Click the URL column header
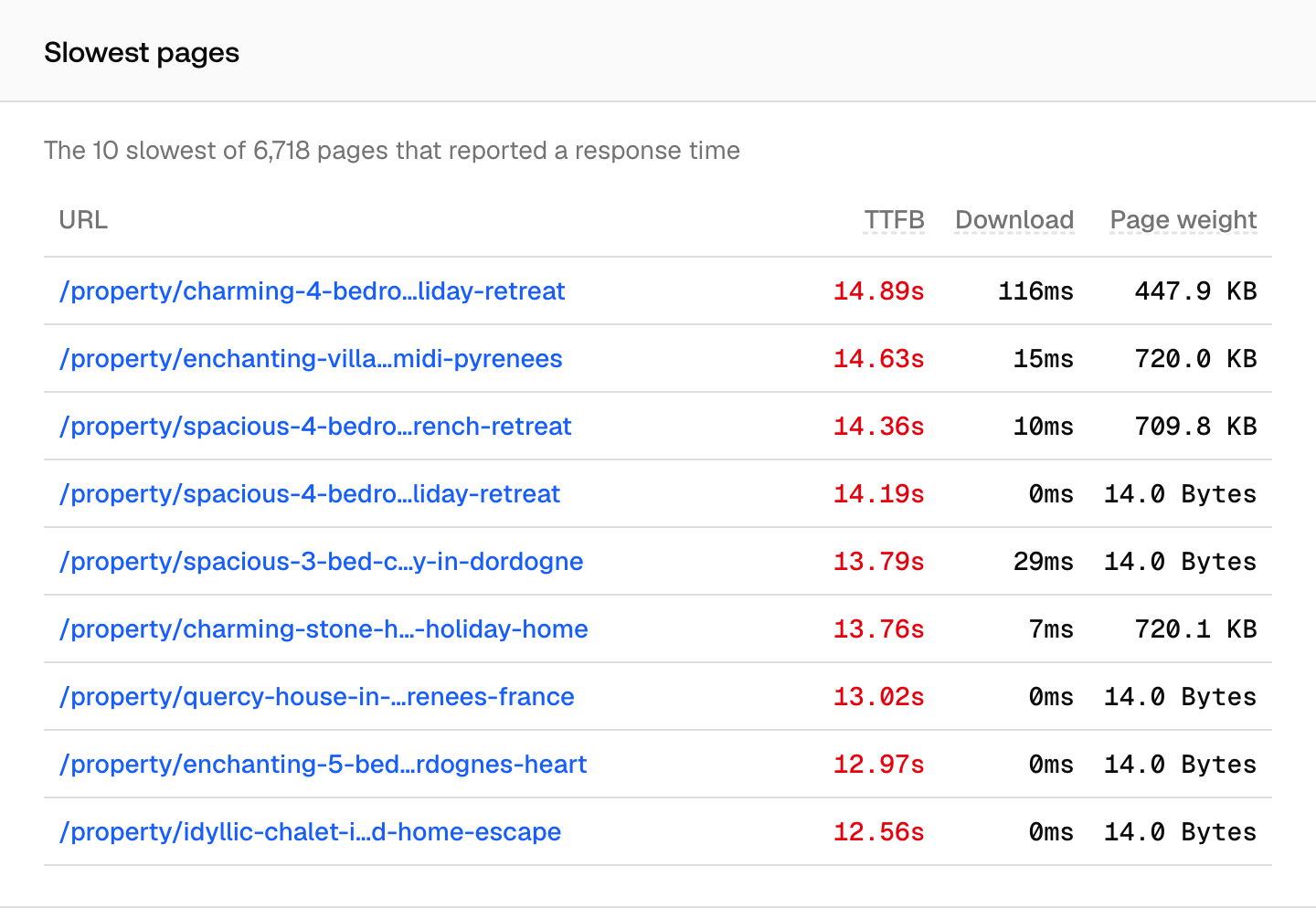 pyautogui.click(x=83, y=220)
